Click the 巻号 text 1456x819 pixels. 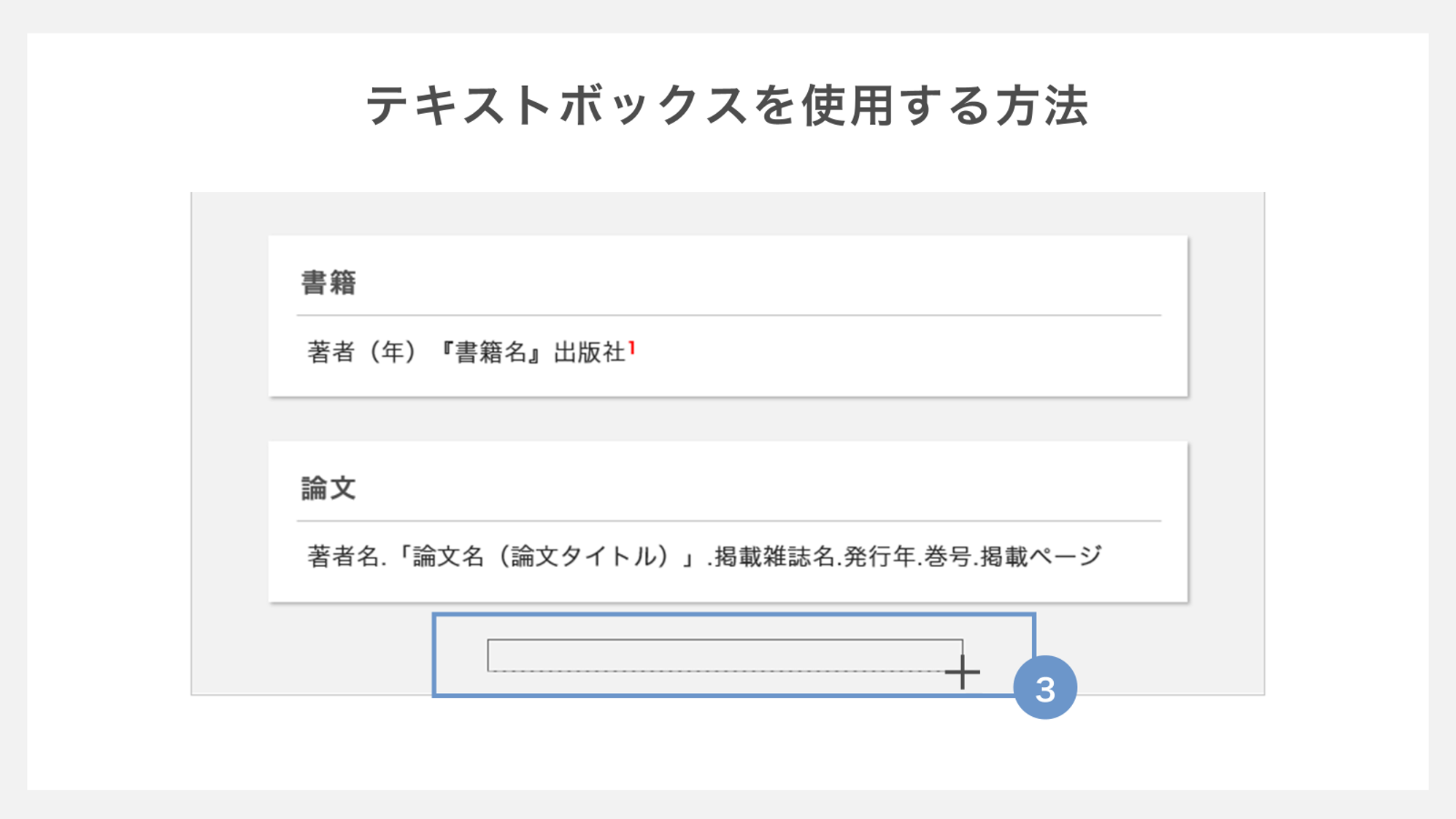(x=947, y=557)
